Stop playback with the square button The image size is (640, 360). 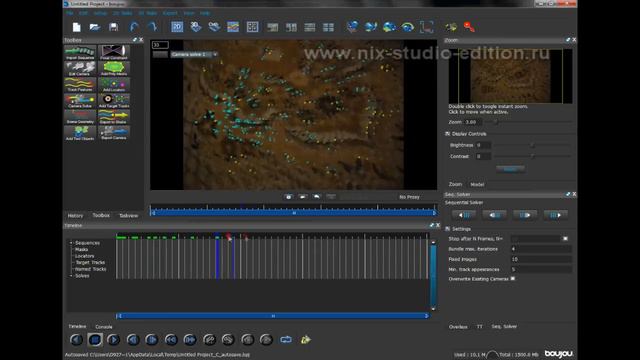pos(95,340)
